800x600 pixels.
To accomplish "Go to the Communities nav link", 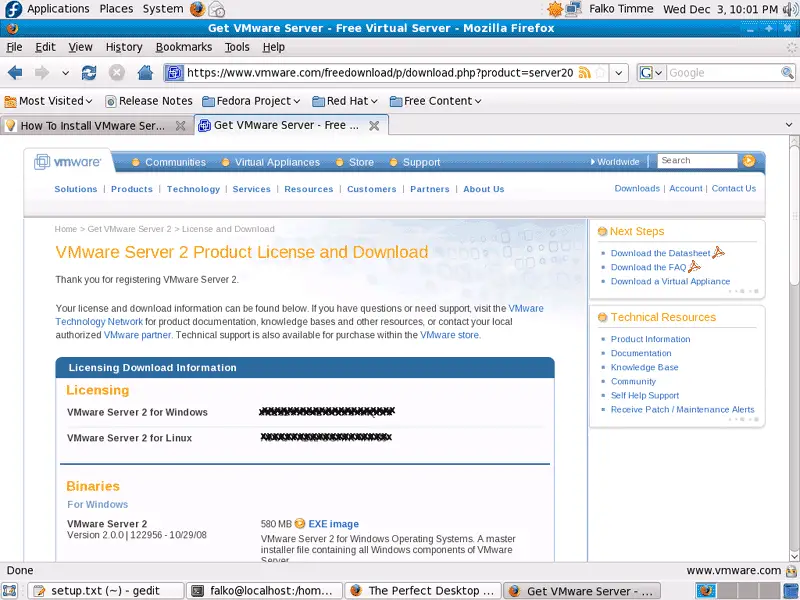I will (176, 162).
